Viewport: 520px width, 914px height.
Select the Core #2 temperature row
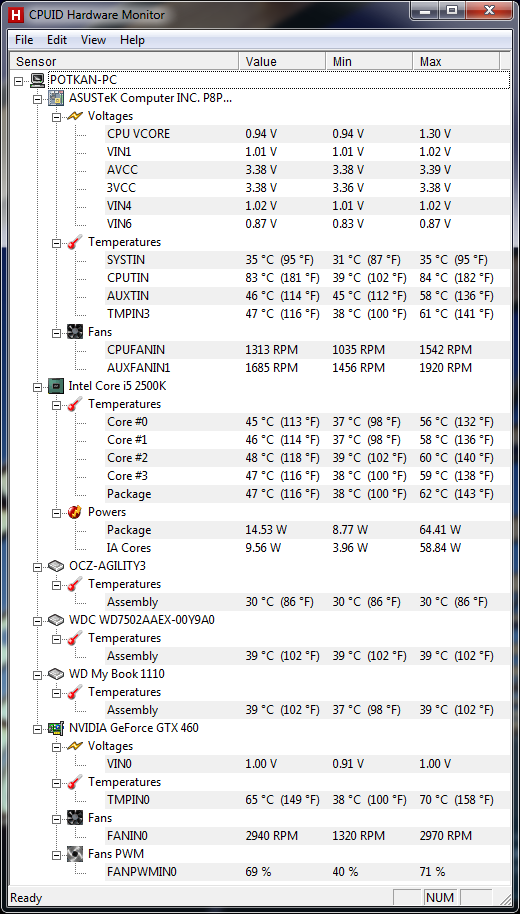click(306, 458)
